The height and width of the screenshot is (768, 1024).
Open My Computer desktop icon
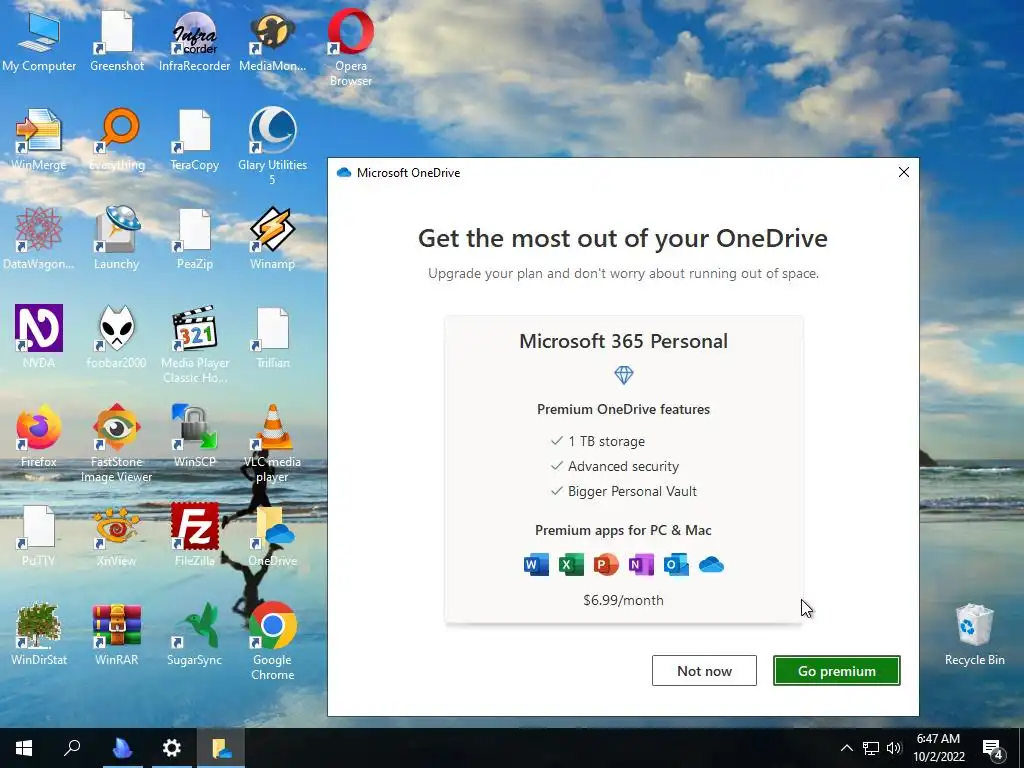click(x=39, y=40)
